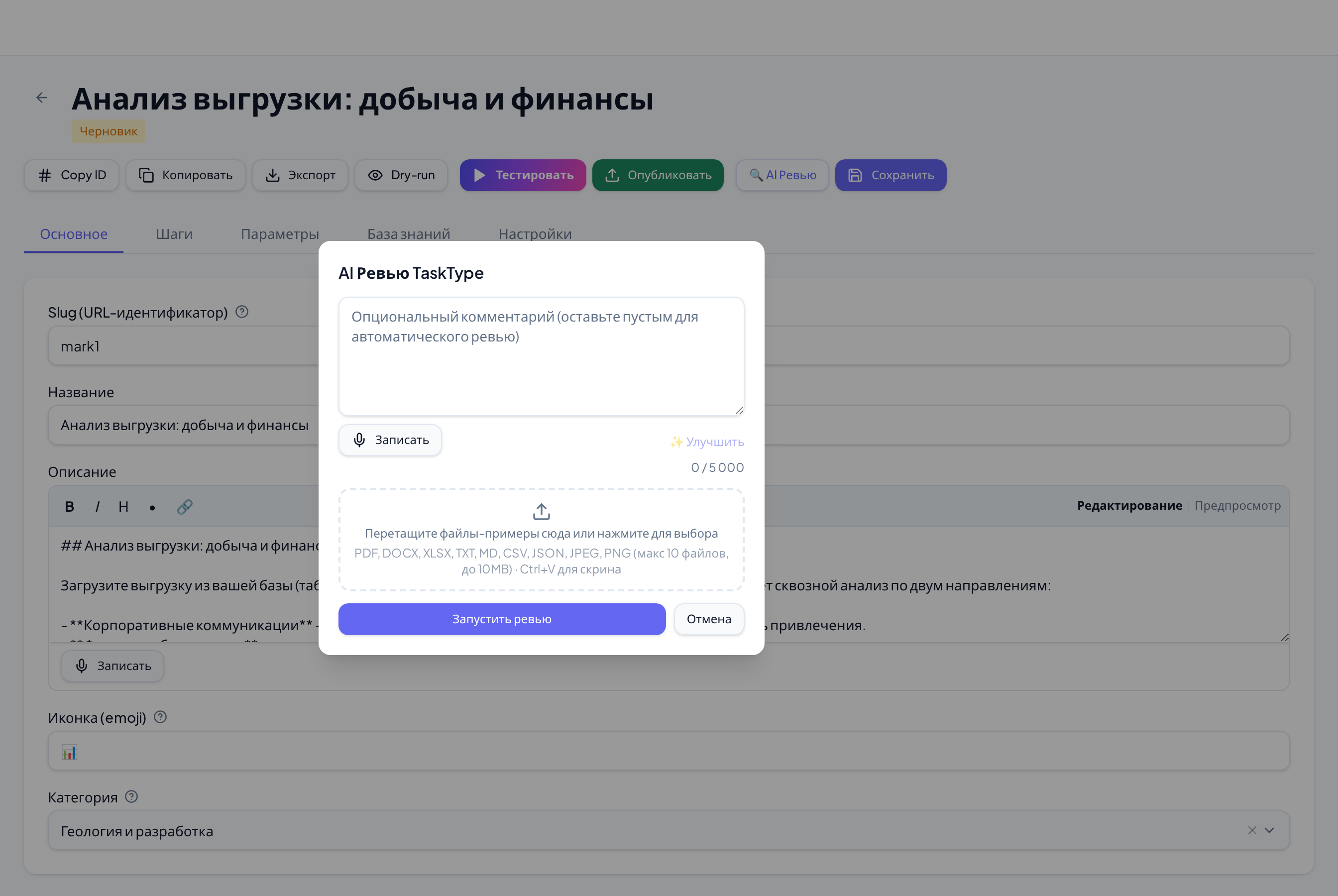Start a Dry-run with the eye button

(401, 175)
